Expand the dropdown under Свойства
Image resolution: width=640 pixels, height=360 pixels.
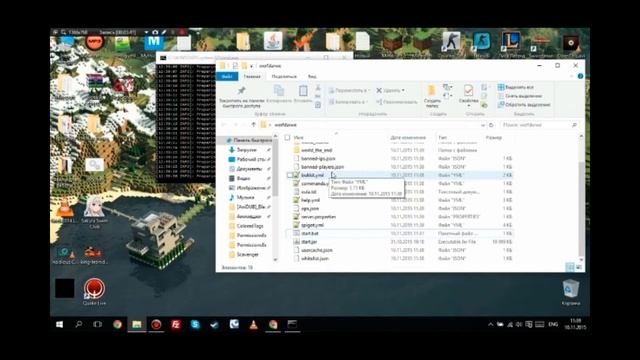click(x=468, y=106)
